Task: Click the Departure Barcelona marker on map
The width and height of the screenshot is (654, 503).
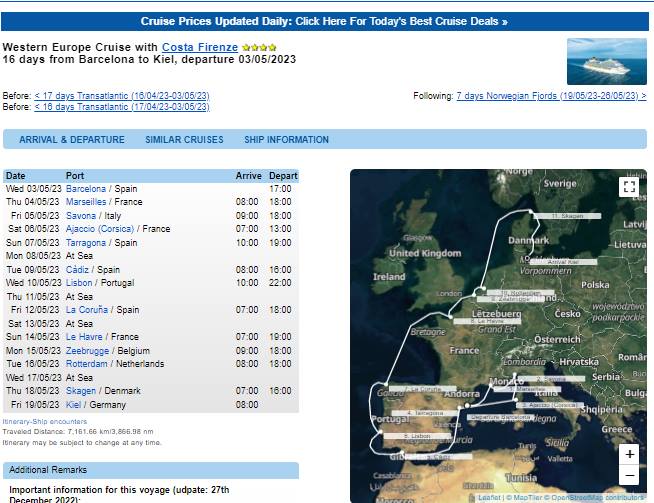Action: 501,417
